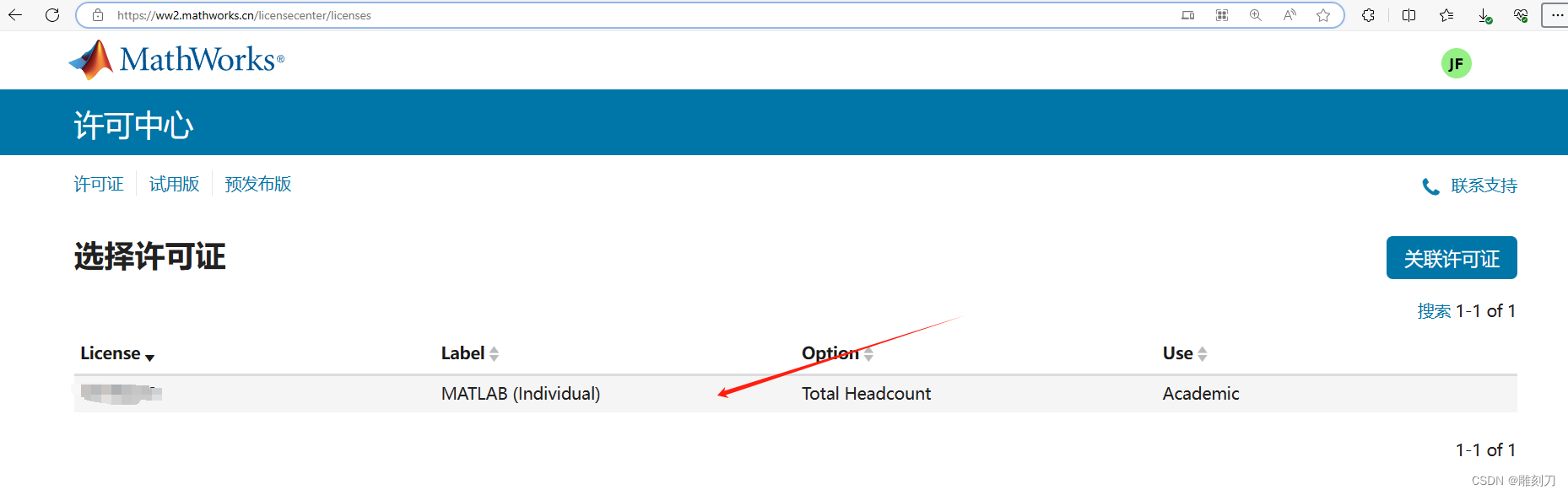Go back to the previous page
Screen dimensions: 1568x495
15,15
